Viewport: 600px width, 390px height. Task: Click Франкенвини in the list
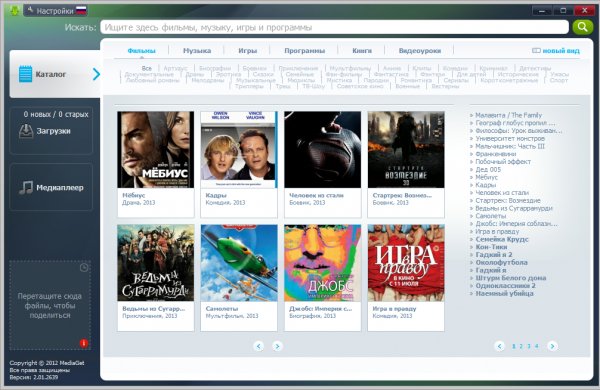496,154
